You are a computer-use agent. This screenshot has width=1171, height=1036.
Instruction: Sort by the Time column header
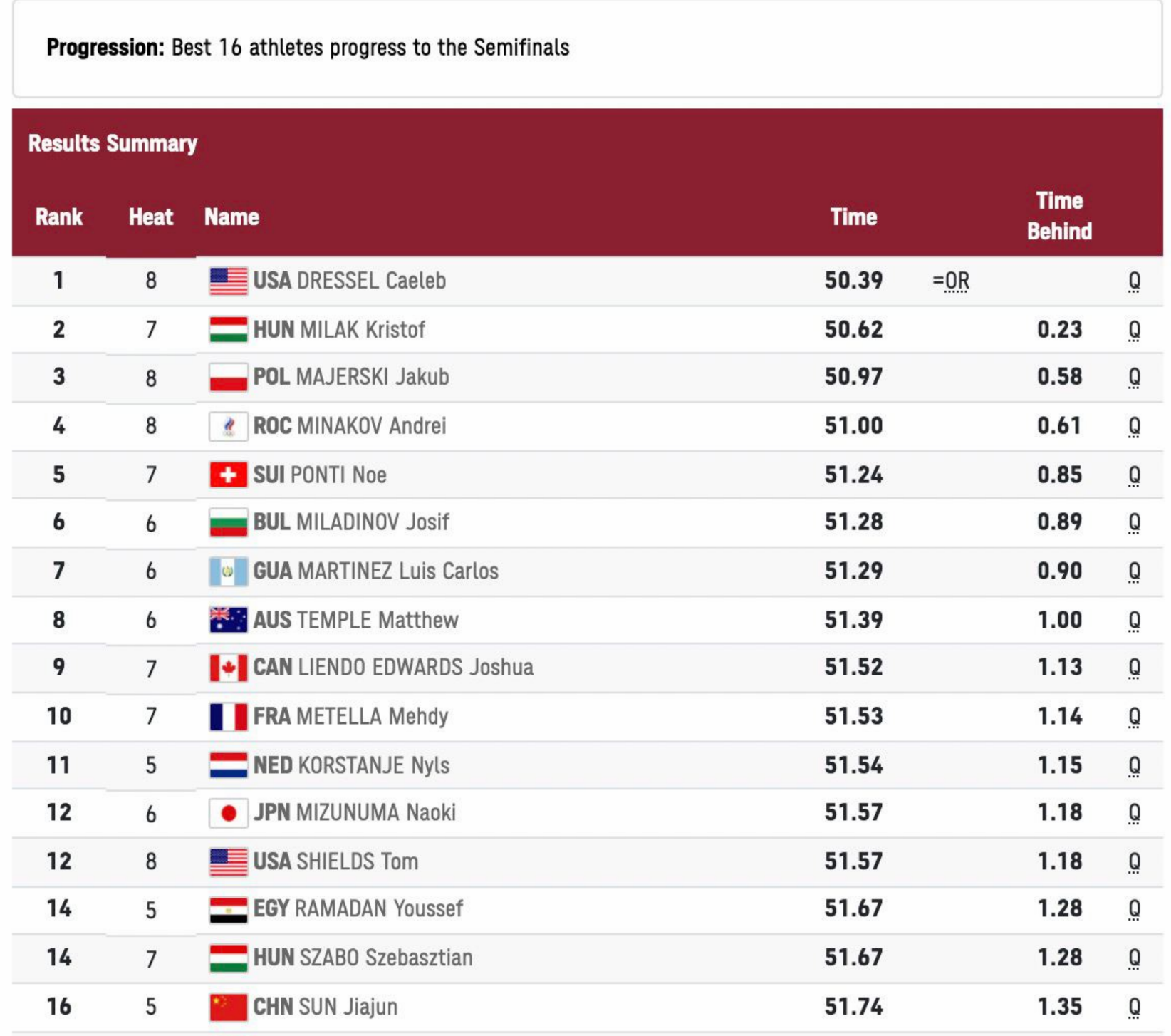tap(853, 217)
